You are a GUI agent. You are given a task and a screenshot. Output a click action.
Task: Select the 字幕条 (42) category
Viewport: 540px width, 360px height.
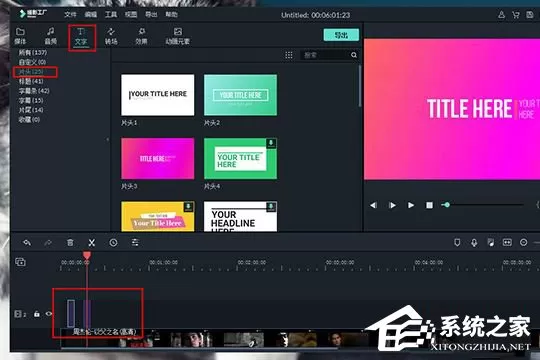tap(34, 91)
